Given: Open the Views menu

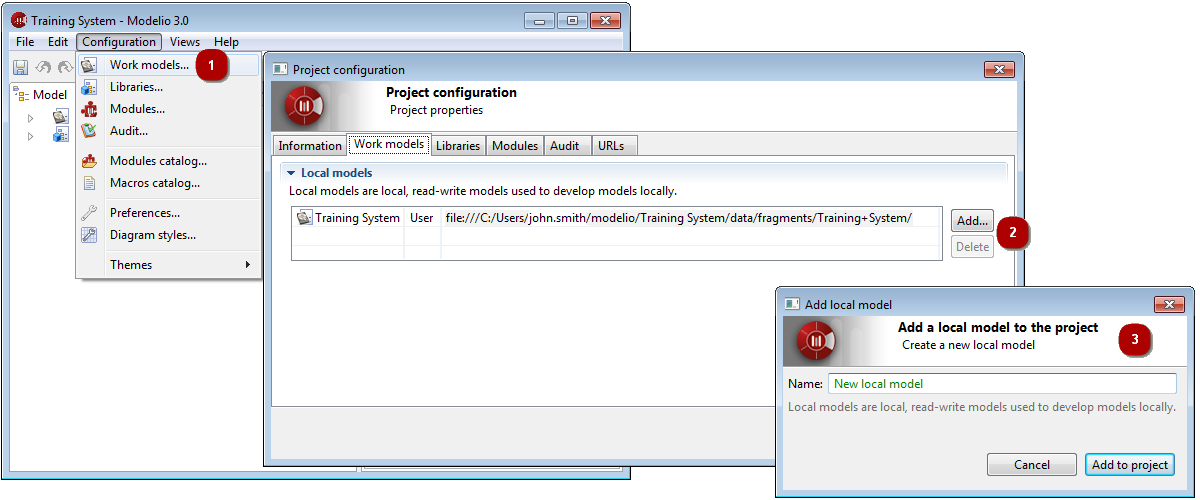Looking at the screenshot, I should pos(185,42).
